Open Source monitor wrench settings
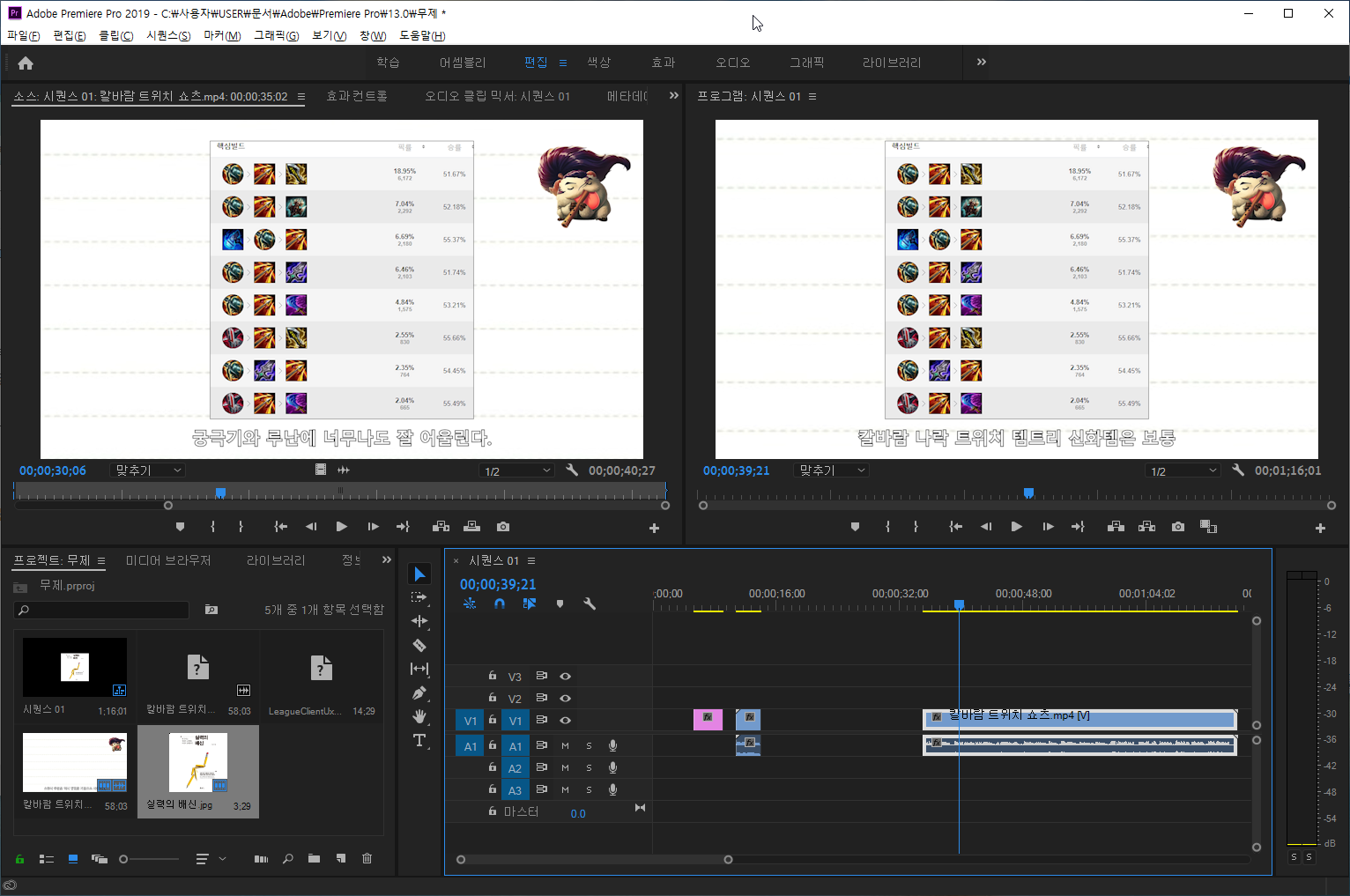The image size is (1350, 896). coord(572,470)
